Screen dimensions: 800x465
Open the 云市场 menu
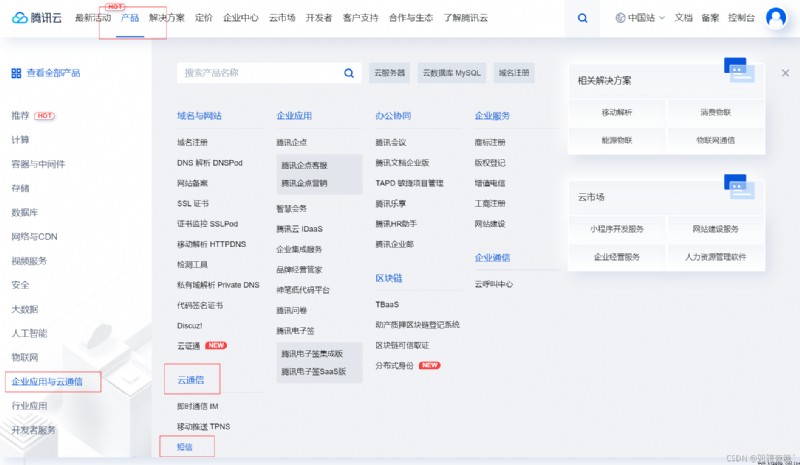282,18
